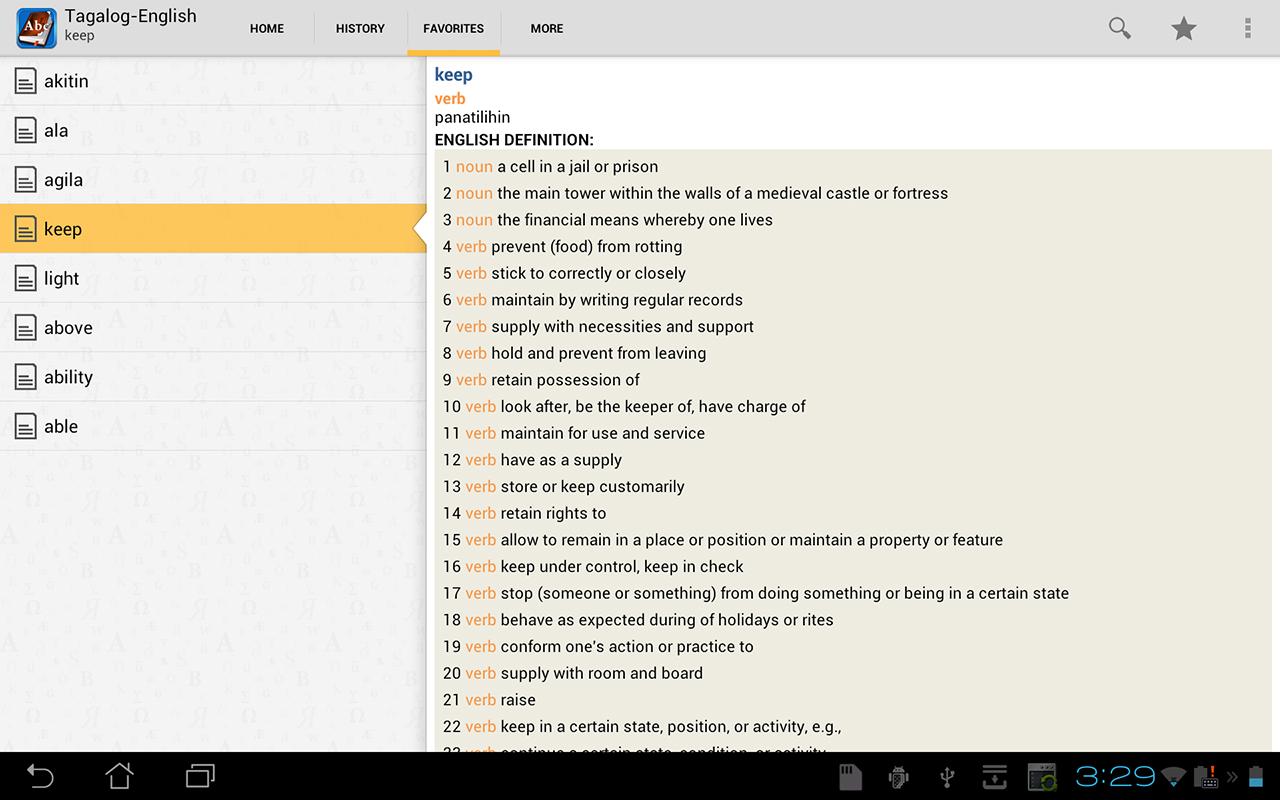The width and height of the screenshot is (1280, 800).
Task: Switch to the History tab
Action: pyautogui.click(x=360, y=28)
